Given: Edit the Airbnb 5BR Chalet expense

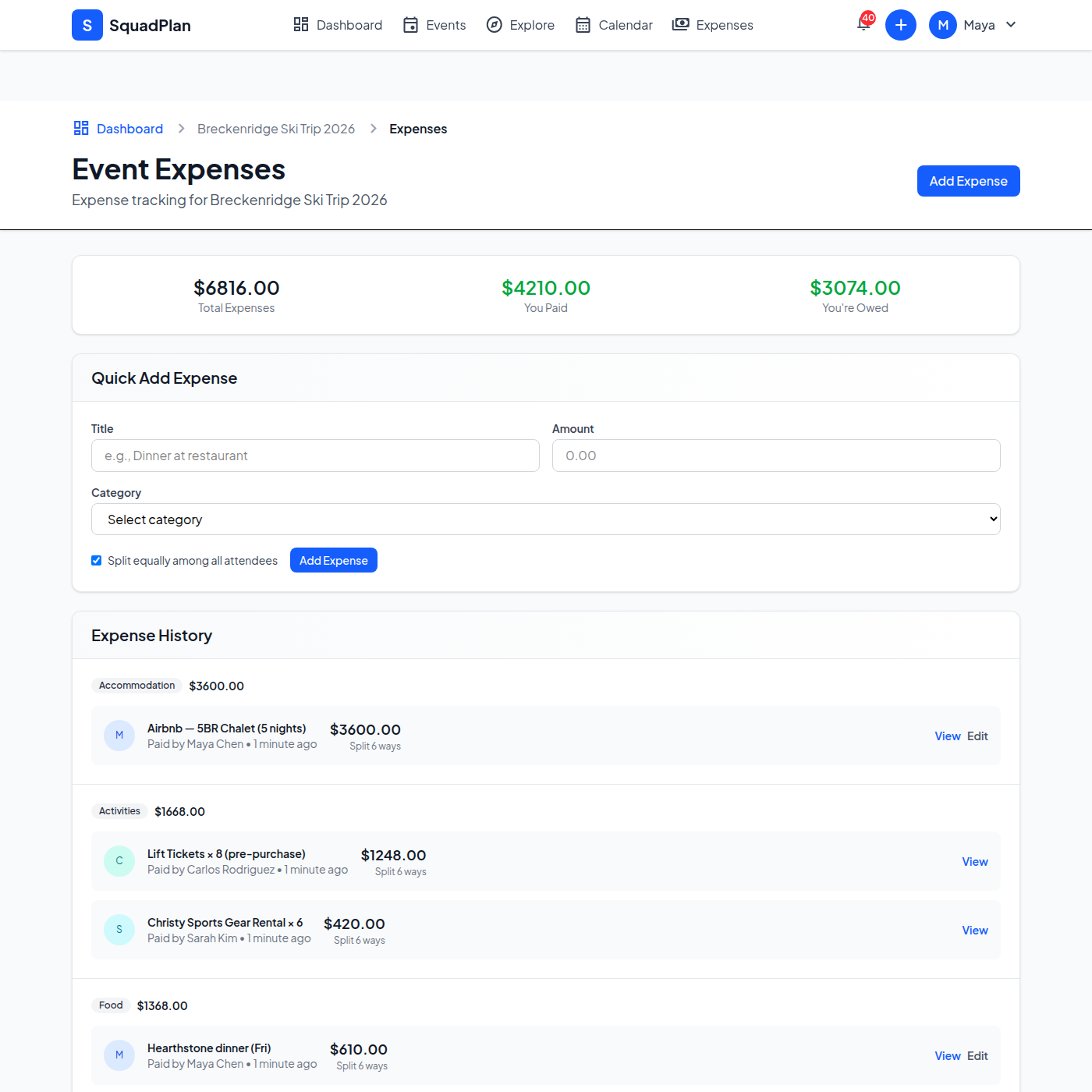Looking at the screenshot, I should [x=977, y=736].
